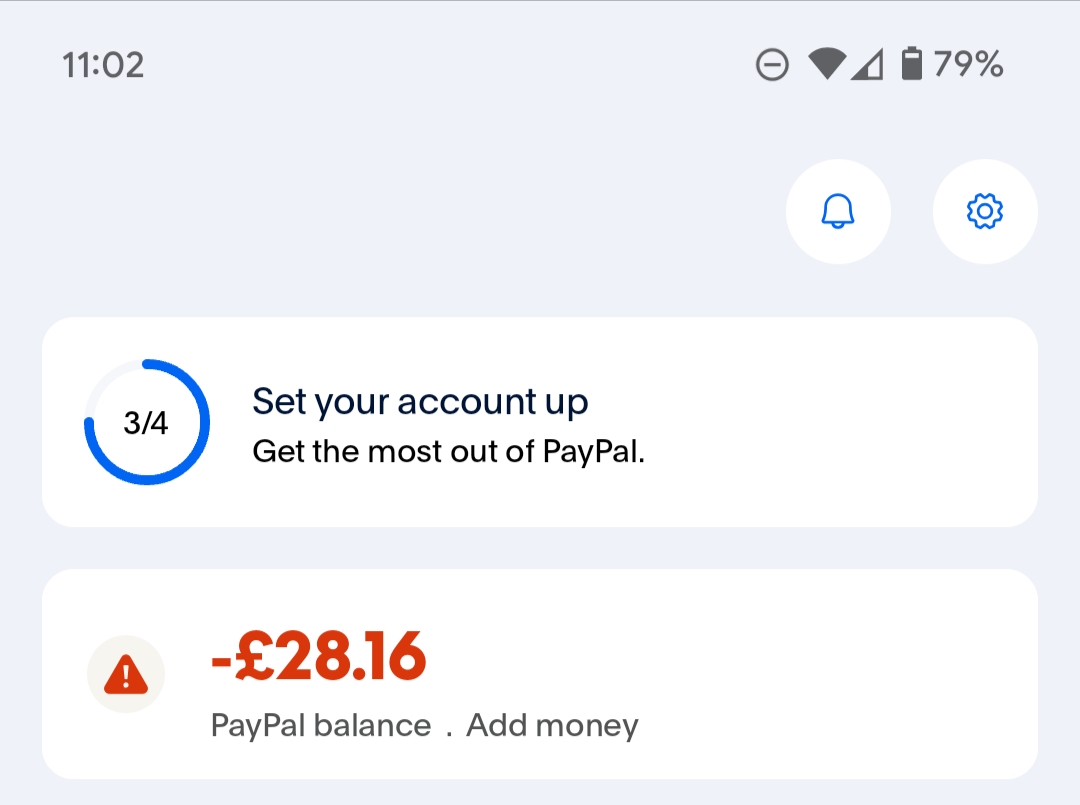The height and width of the screenshot is (805, 1080).
Task: Tap the battery status icon
Action: point(911,65)
